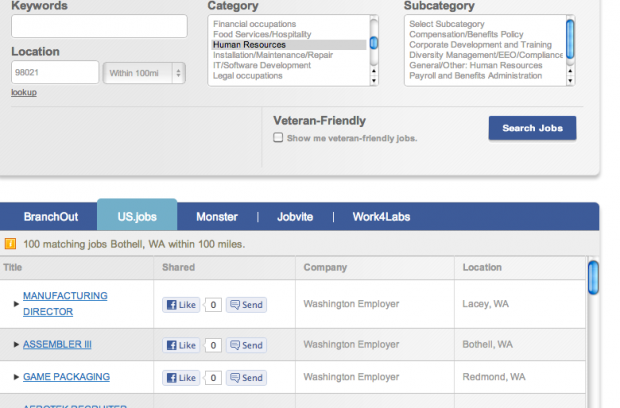620x408 pixels.
Task: Click Subcategory list scroll down arrow
Action: tap(570, 81)
